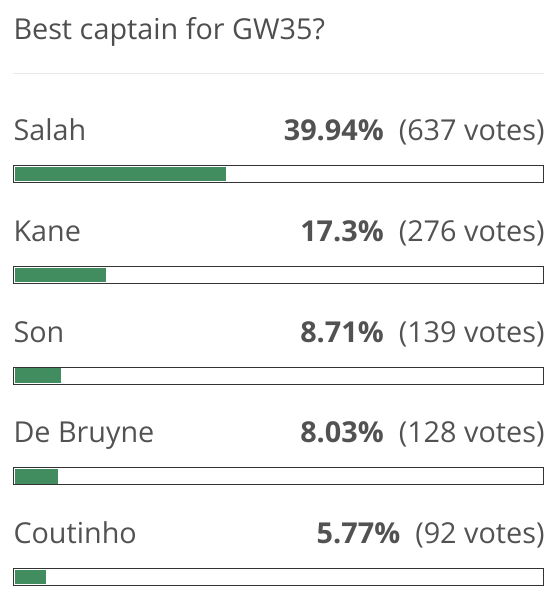Click the Kane green result bar
This screenshot has width=557, height=600.
point(60,275)
